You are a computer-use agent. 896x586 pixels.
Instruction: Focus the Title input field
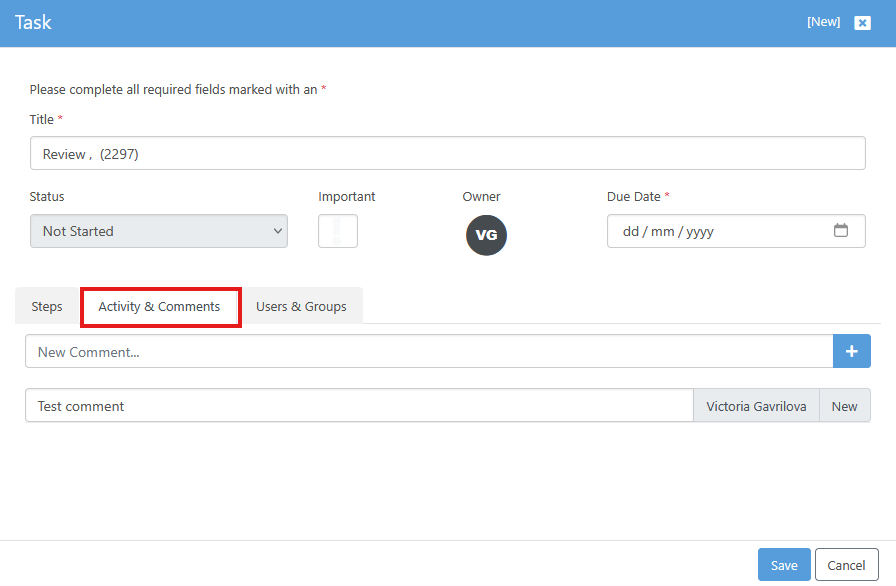(x=447, y=153)
